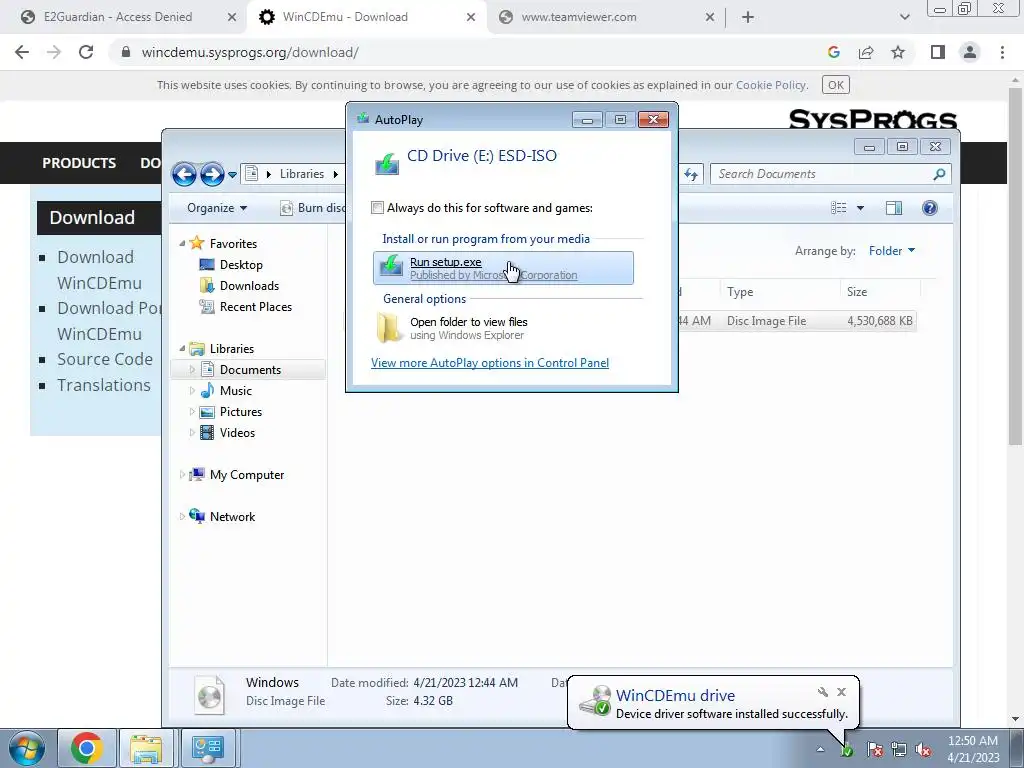The image size is (1024, 768).
Task: Dismiss cookie notice with OK
Action: click(836, 85)
